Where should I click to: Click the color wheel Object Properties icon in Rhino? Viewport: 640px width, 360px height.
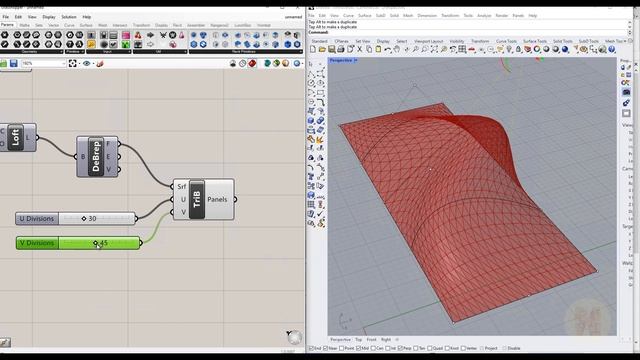537,49
